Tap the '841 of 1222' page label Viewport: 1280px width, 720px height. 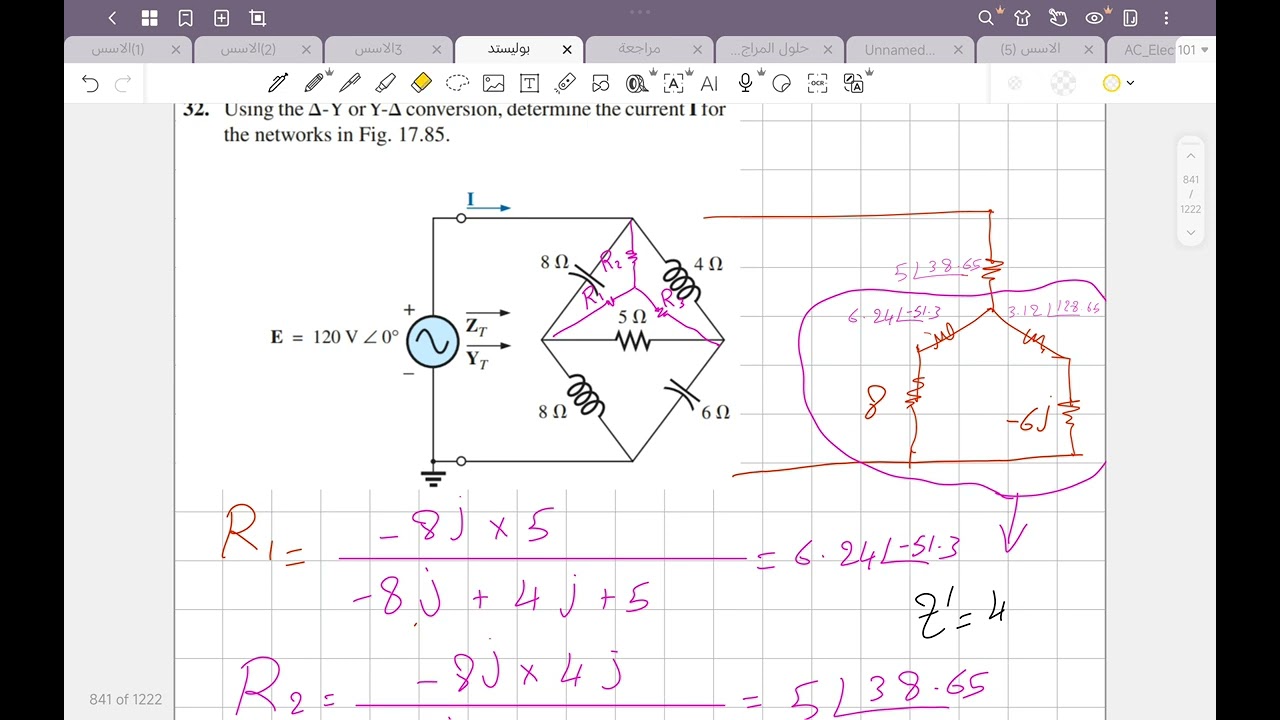(x=125, y=699)
